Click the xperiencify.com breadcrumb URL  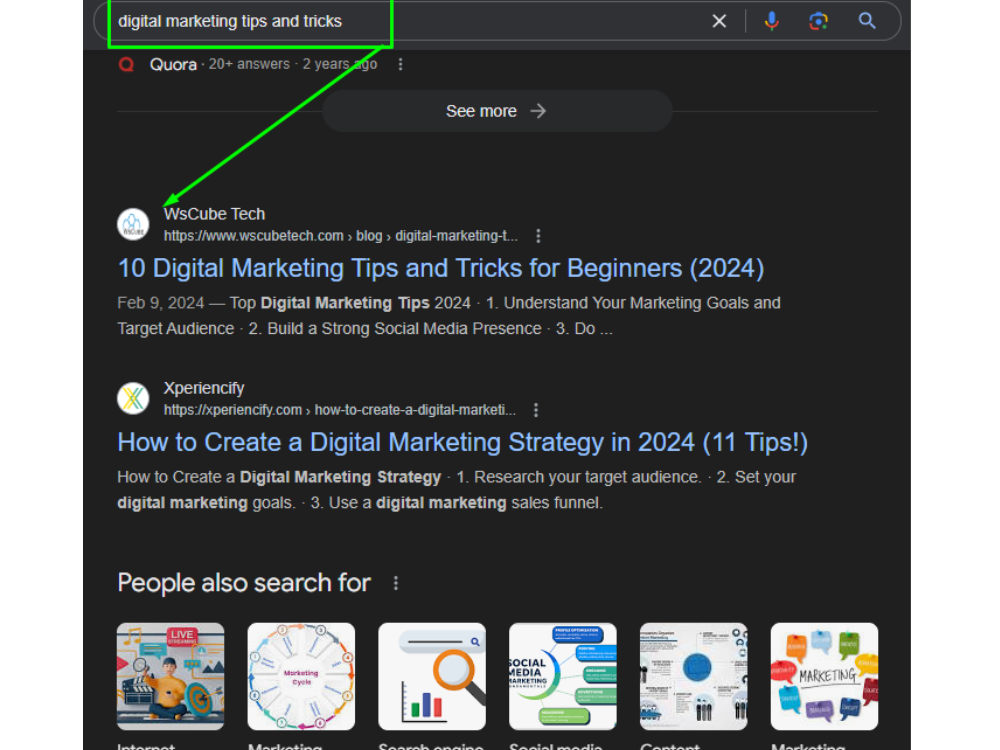point(339,410)
